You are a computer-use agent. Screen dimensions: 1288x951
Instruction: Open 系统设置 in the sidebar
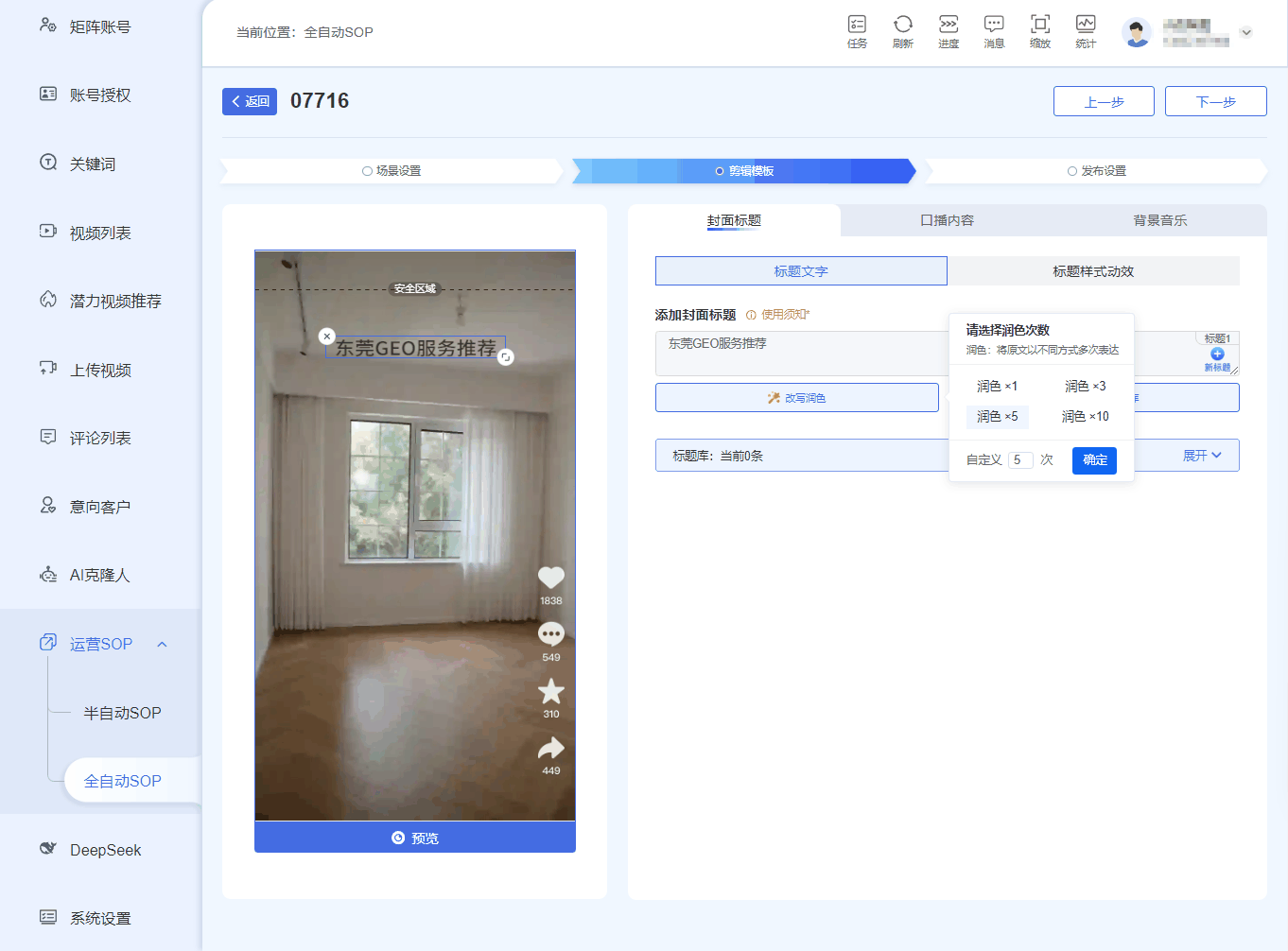(100, 918)
